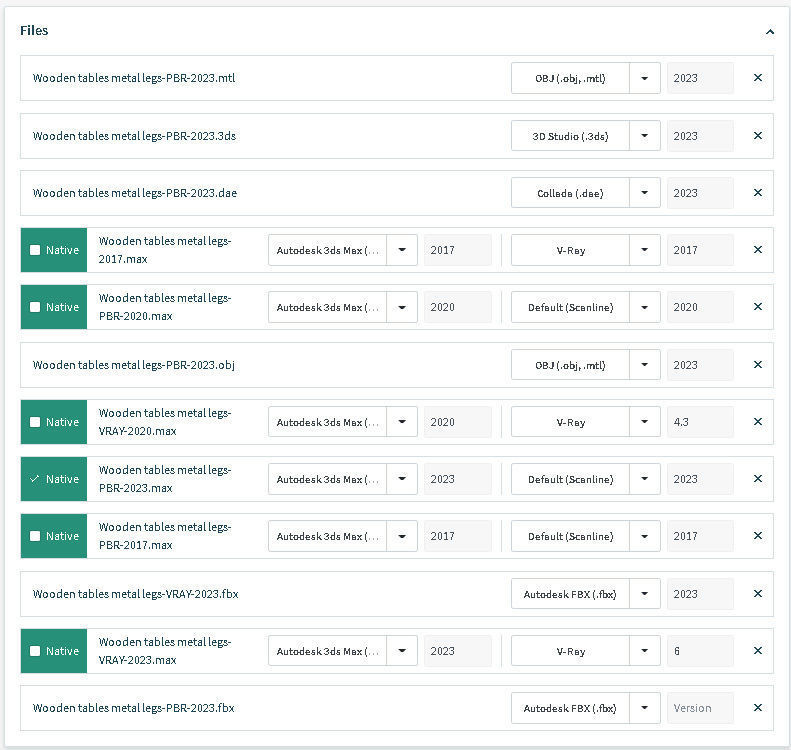Collapse the Files section
Viewport: 791px width, 750px height.
pyautogui.click(x=769, y=31)
